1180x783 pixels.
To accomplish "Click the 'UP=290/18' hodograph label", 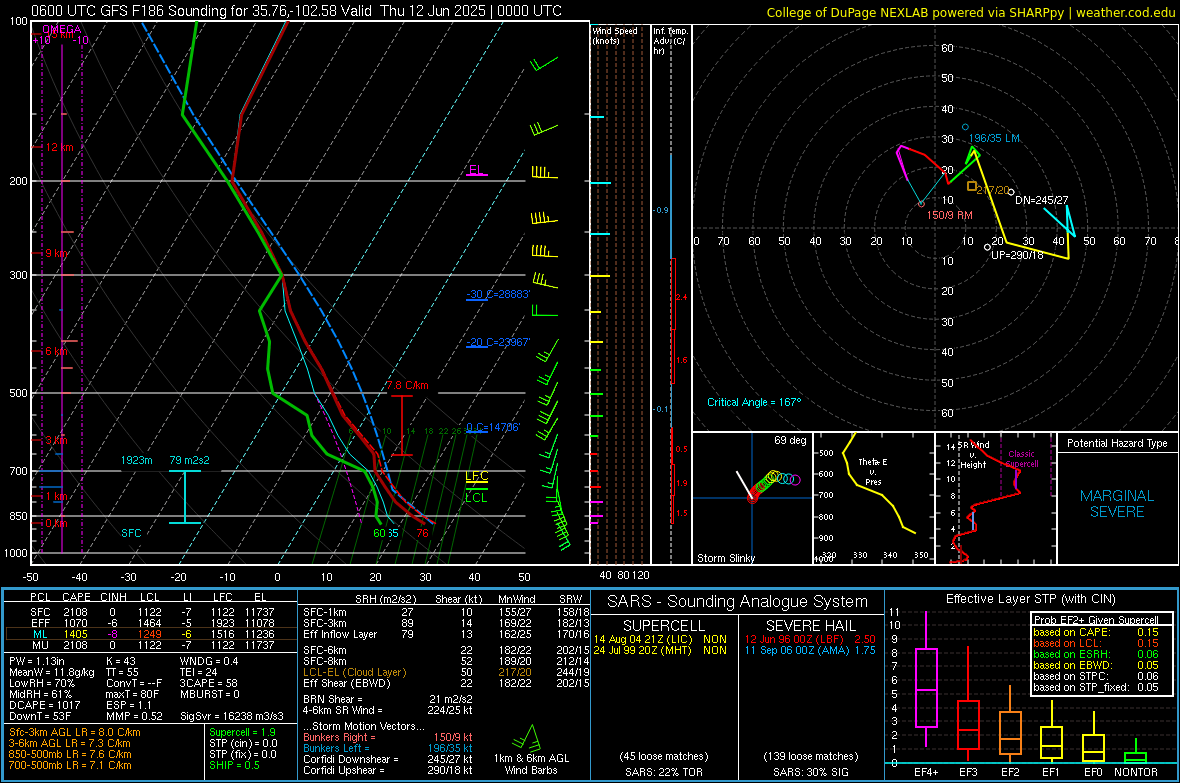I will 1017,255.
